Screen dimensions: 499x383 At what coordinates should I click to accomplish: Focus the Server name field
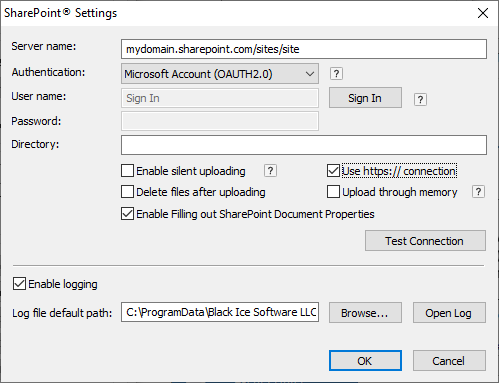tap(304, 49)
